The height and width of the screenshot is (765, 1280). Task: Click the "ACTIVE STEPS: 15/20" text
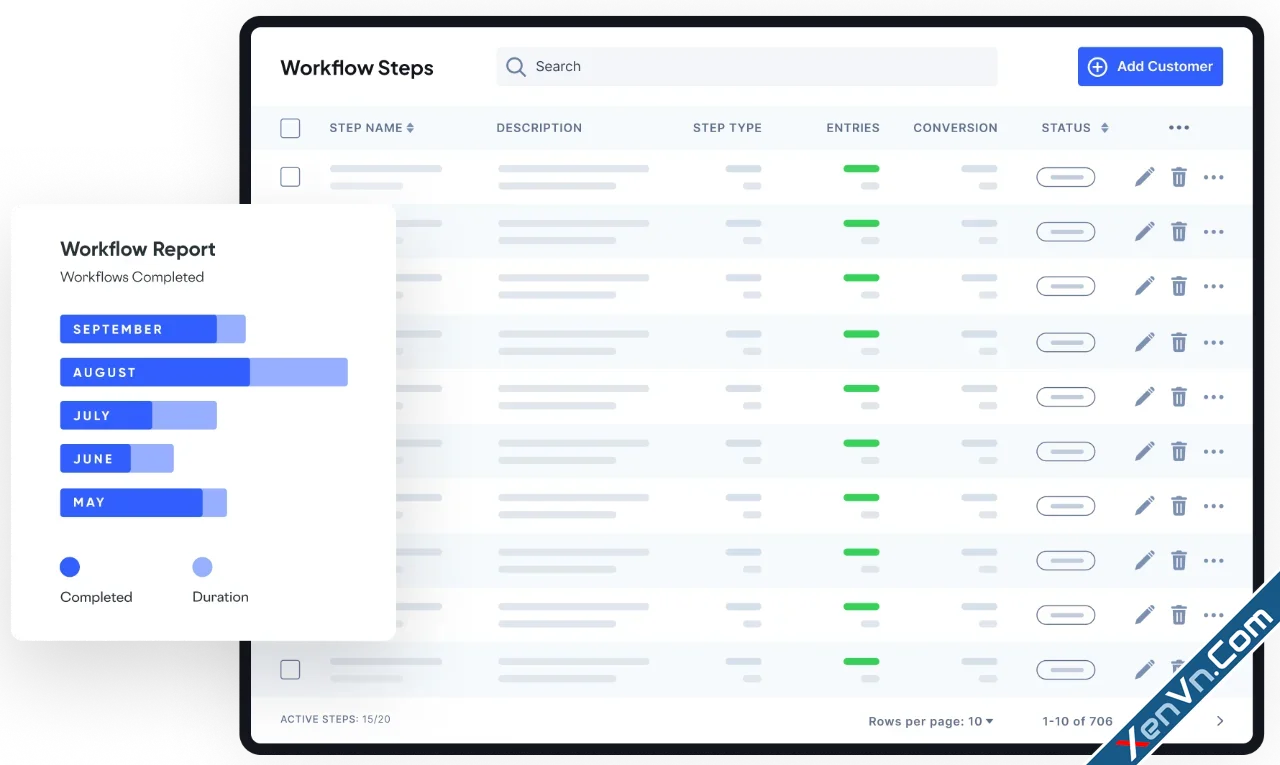pos(335,719)
